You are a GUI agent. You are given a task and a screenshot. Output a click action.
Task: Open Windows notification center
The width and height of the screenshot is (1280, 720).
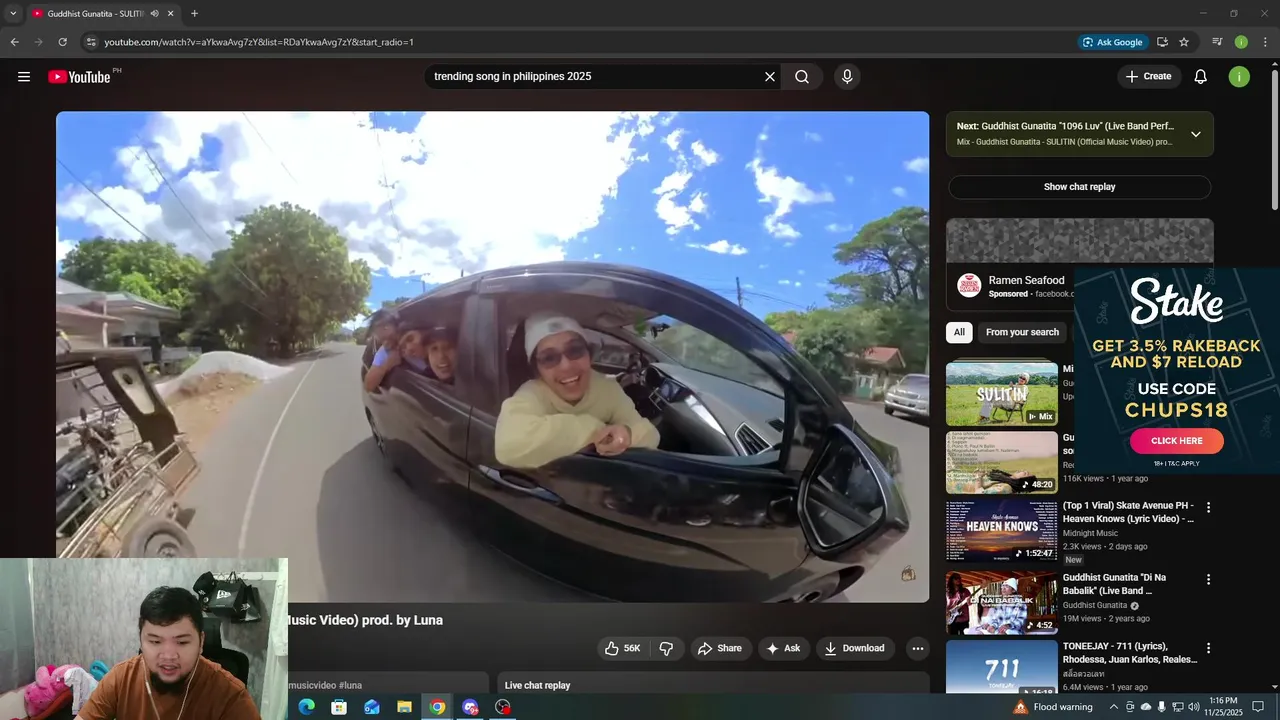click(x=1258, y=707)
